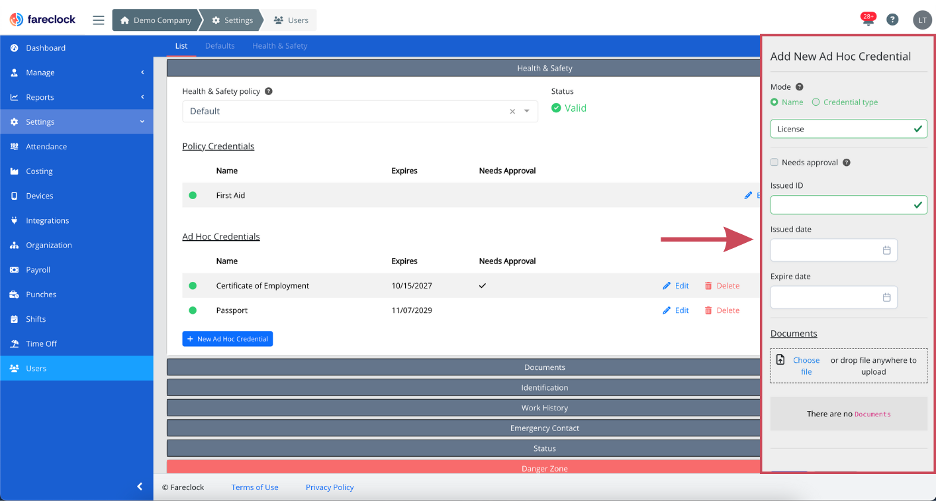Expand the Manage sidebar menu
The height and width of the screenshot is (502, 936).
point(76,72)
